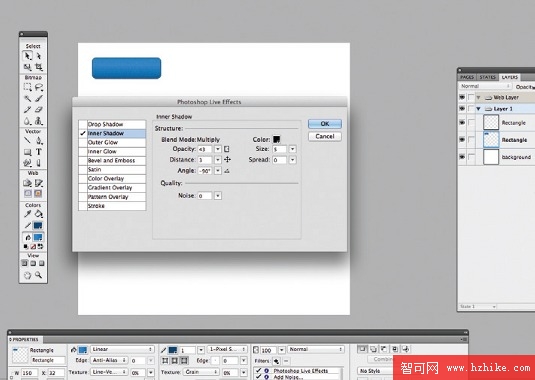
Task: Switch to the Layers tab
Action: (x=509, y=77)
